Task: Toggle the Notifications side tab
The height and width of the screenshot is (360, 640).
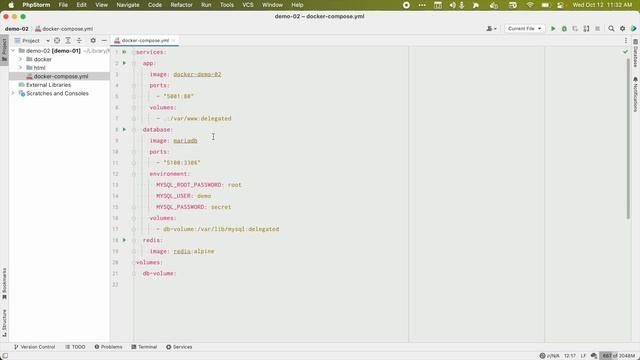Action: pyautogui.click(x=636, y=94)
